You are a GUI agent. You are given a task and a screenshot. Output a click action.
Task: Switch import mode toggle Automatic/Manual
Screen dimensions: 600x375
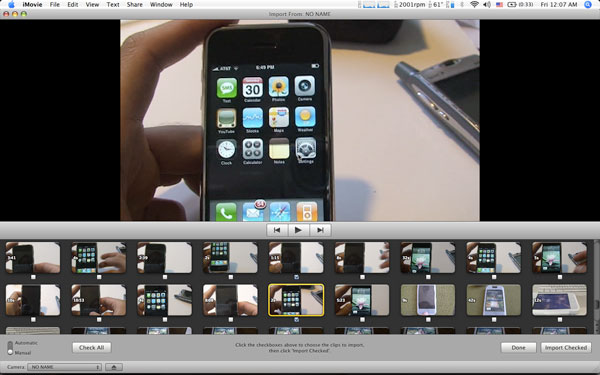(10, 348)
